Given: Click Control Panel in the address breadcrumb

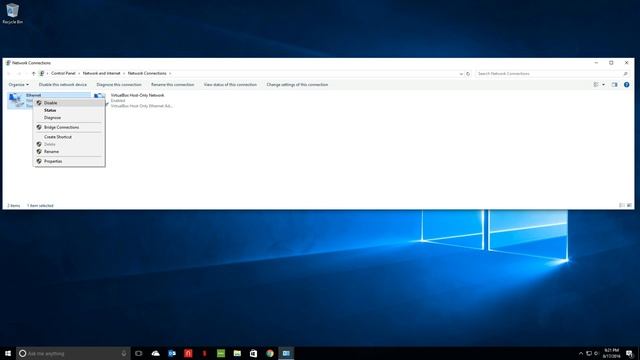Looking at the screenshot, I should (x=63, y=73).
